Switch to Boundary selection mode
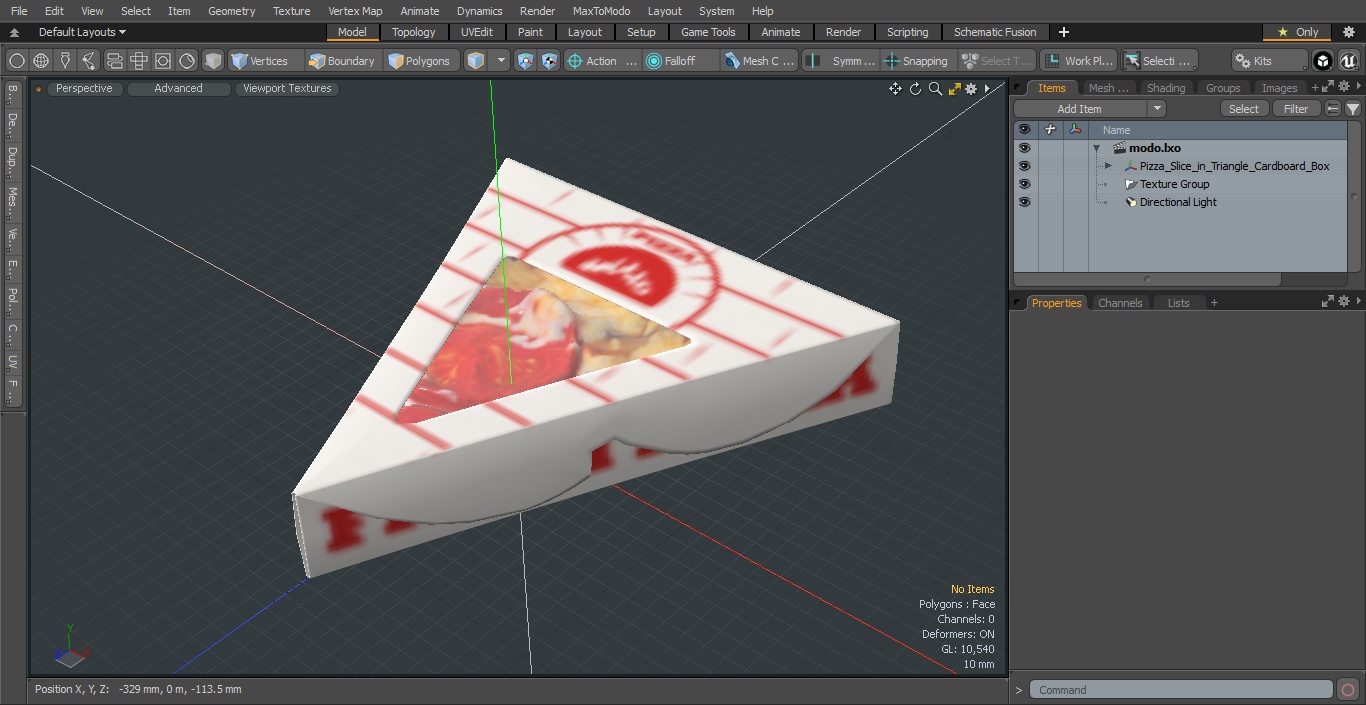The width and height of the screenshot is (1366, 705). (x=342, y=61)
